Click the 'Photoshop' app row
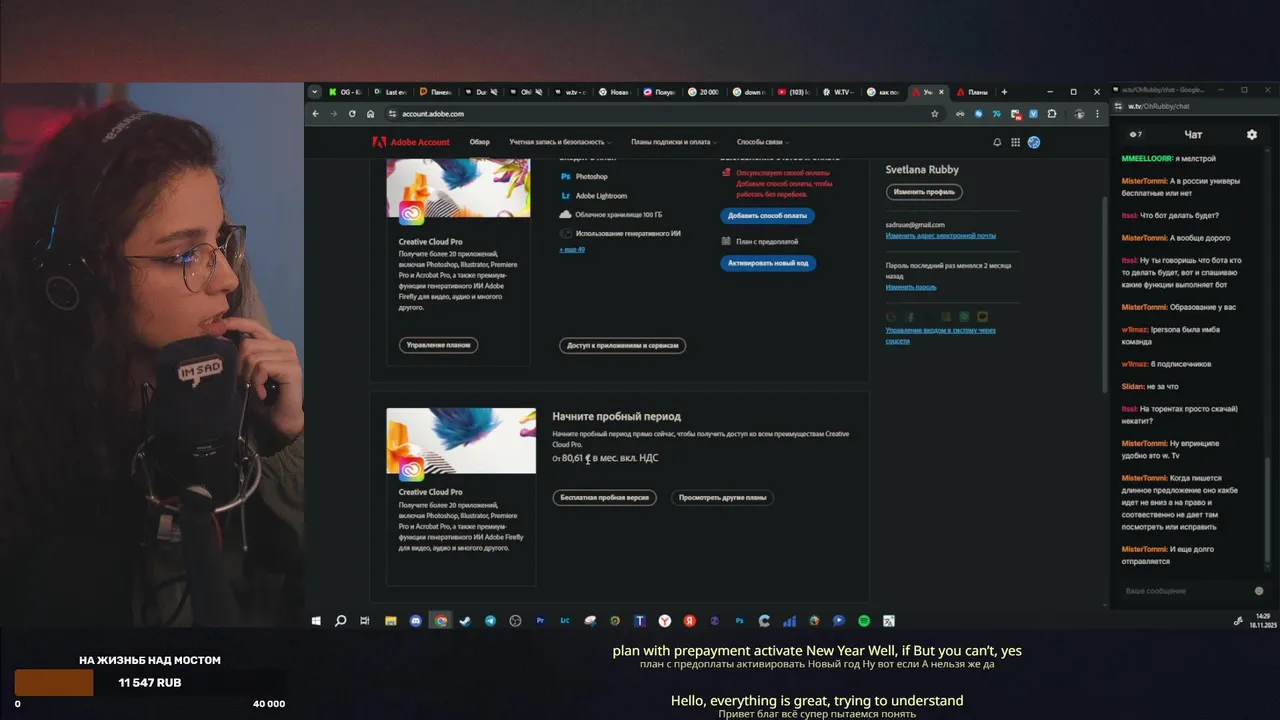The height and width of the screenshot is (720, 1280). click(x=584, y=177)
